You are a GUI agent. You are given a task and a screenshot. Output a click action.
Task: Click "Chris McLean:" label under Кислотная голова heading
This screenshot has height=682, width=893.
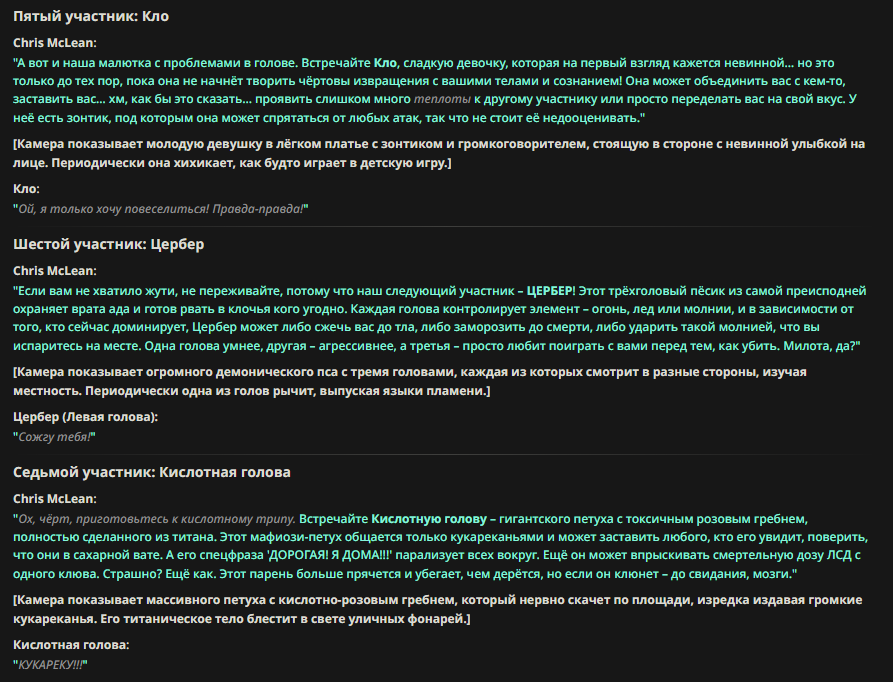pyautogui.click(x=55, y=499)
